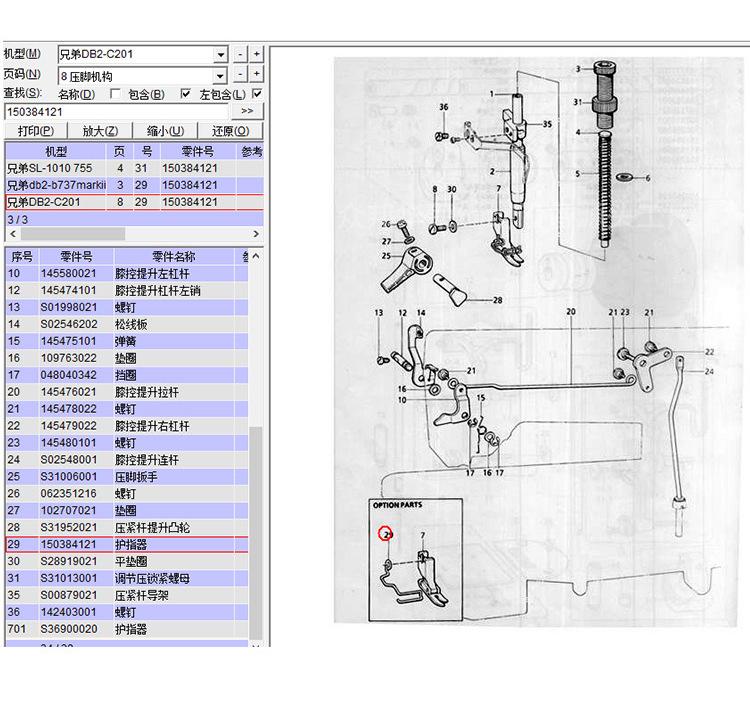Click the left arrow of the horizontal scrollbar
Screen dimensions: 750x717
(13, 234)
